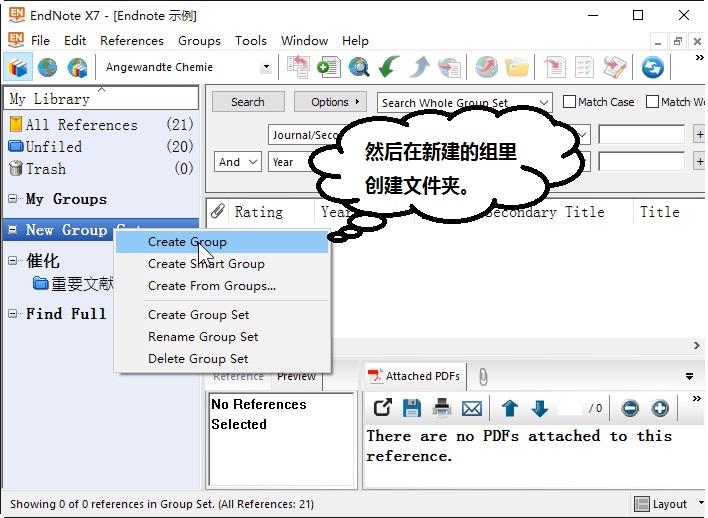Go to next PDF page arrow
The width and height of the screenshot is (708, 518).
pyautogui.click(x=540, y=408)
